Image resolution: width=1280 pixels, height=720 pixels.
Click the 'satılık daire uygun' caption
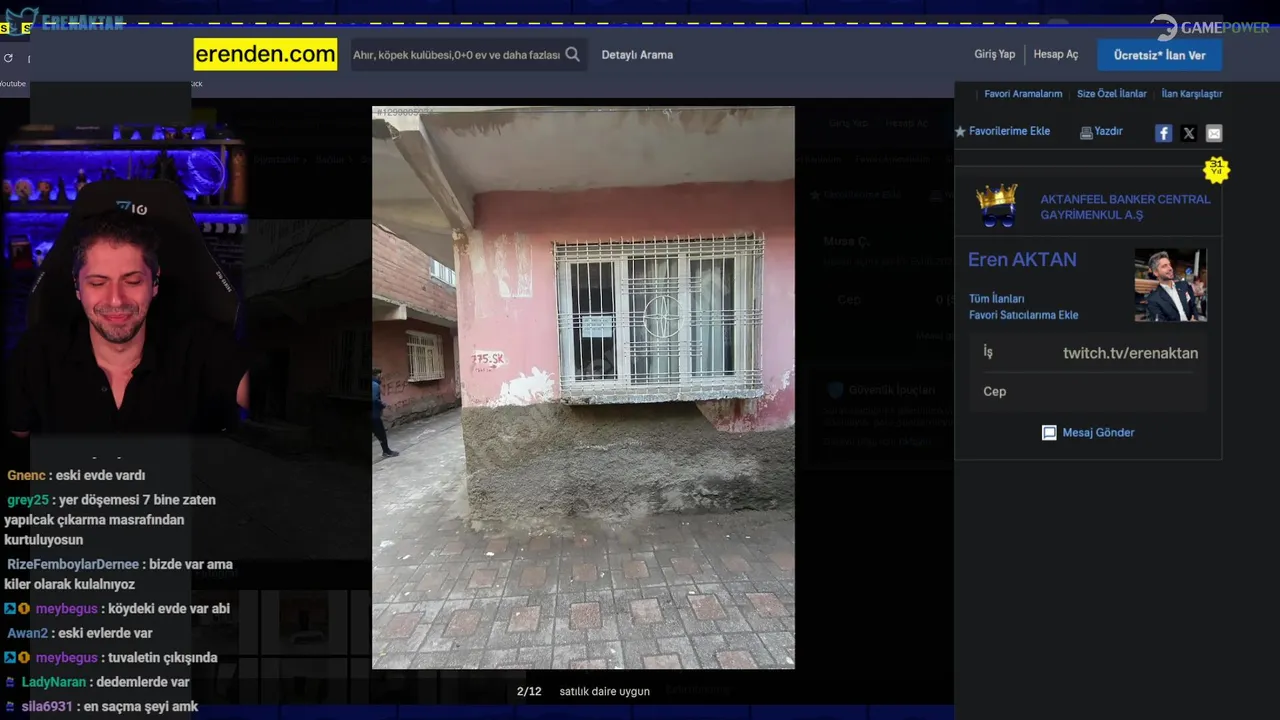coord(604,692)
